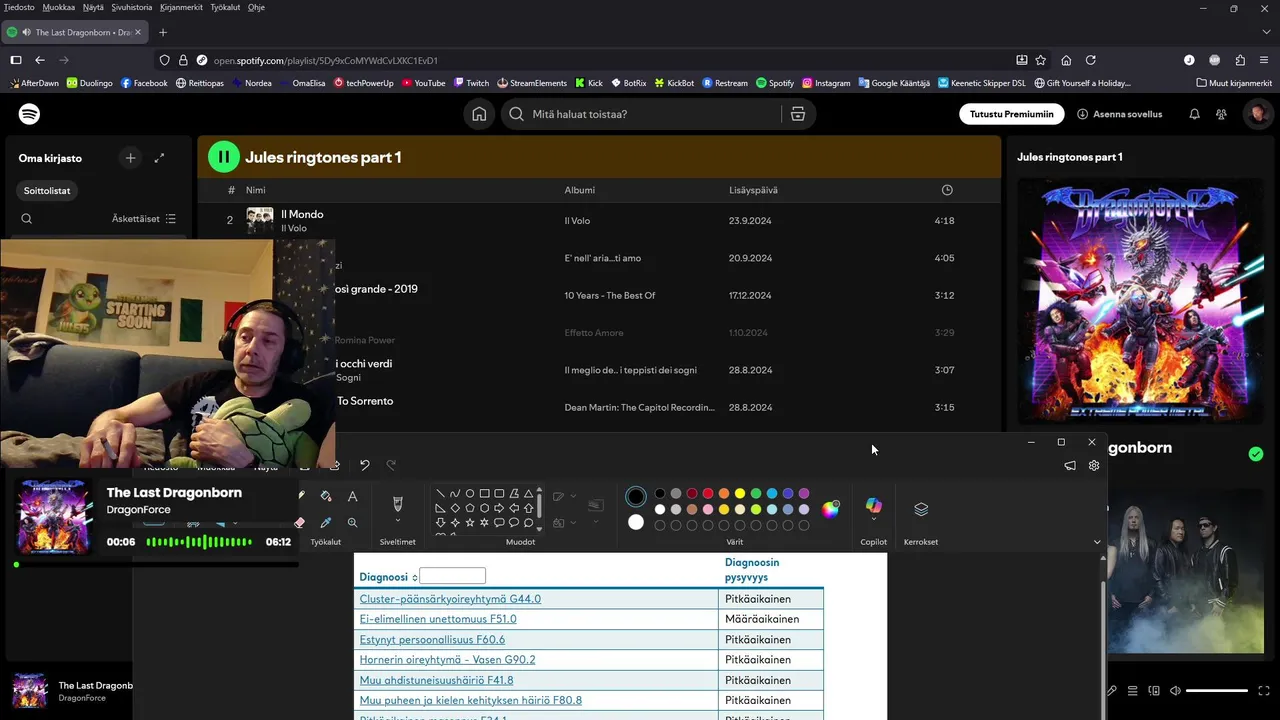Open Cluster-päänsärkyoireyhtymä G44.0 link
Screen dimensions: 1280x720
pos(450,599)
